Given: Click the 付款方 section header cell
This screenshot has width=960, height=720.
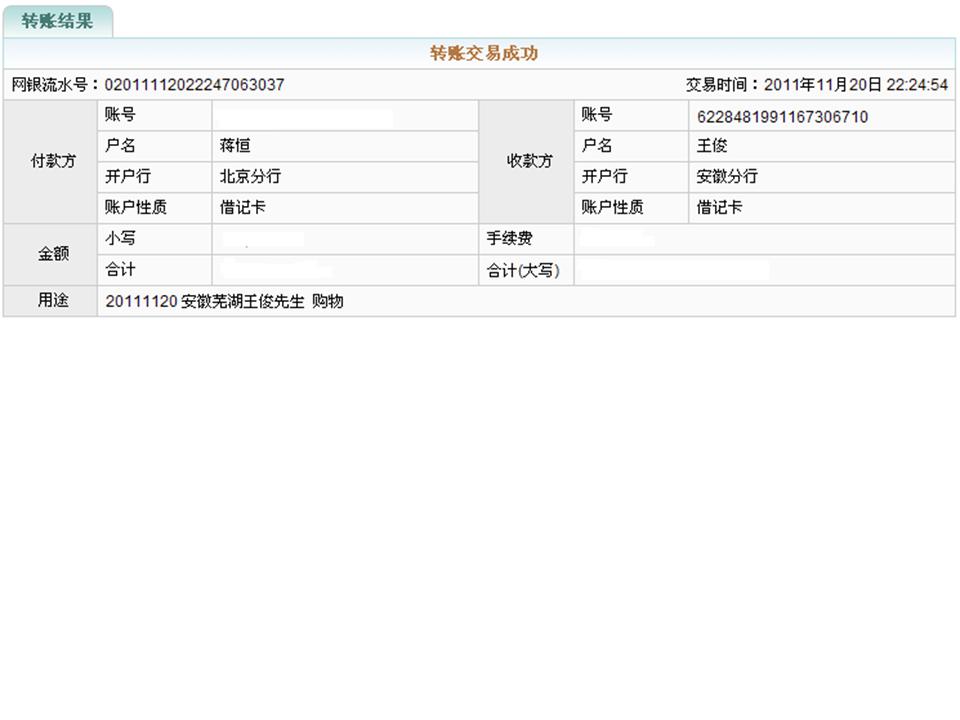Looking at the screenshot, I should [52, 162].
